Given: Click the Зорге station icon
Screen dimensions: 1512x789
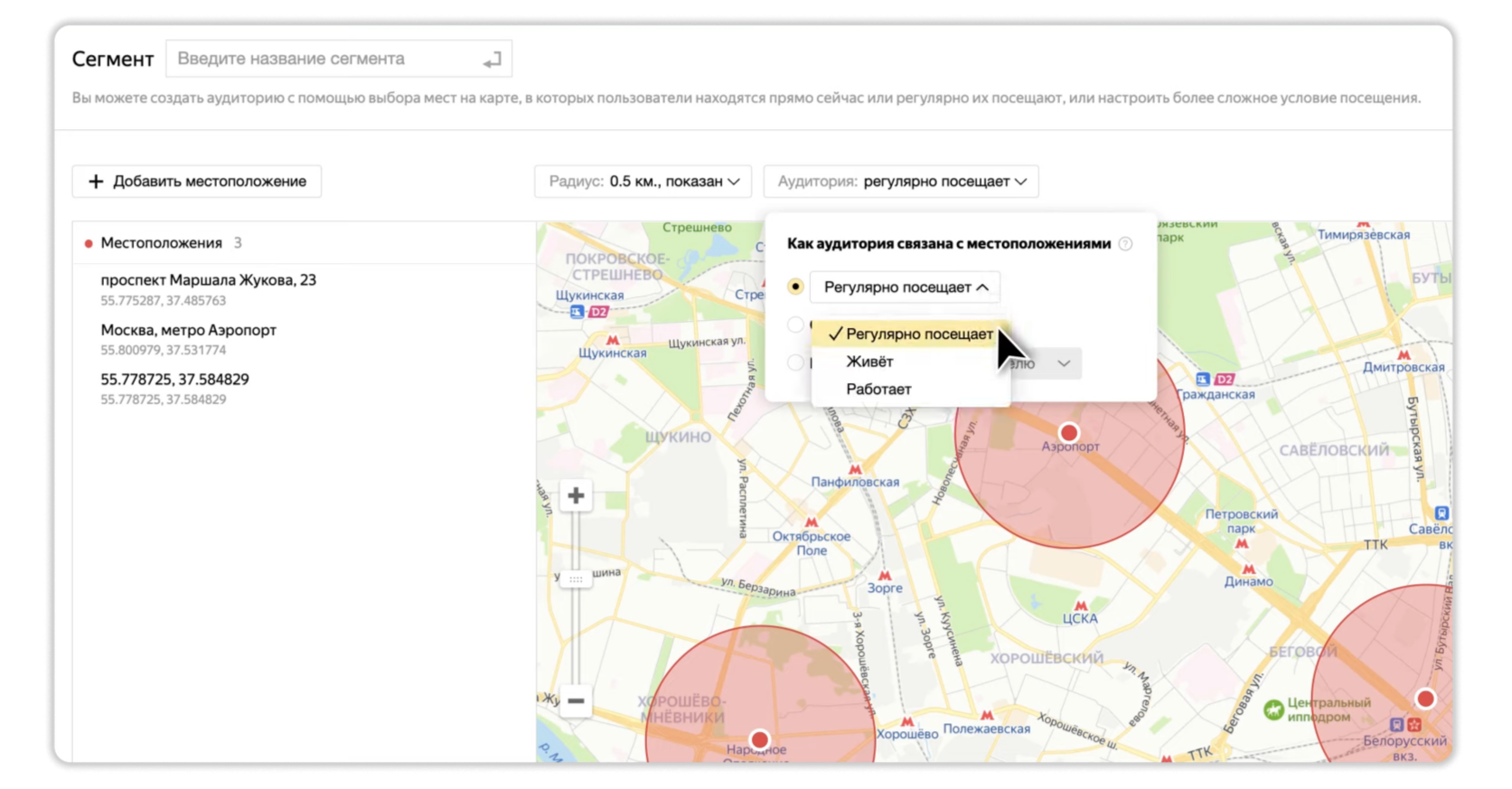Looking at the screenshot, I should (x=885, y=575).
